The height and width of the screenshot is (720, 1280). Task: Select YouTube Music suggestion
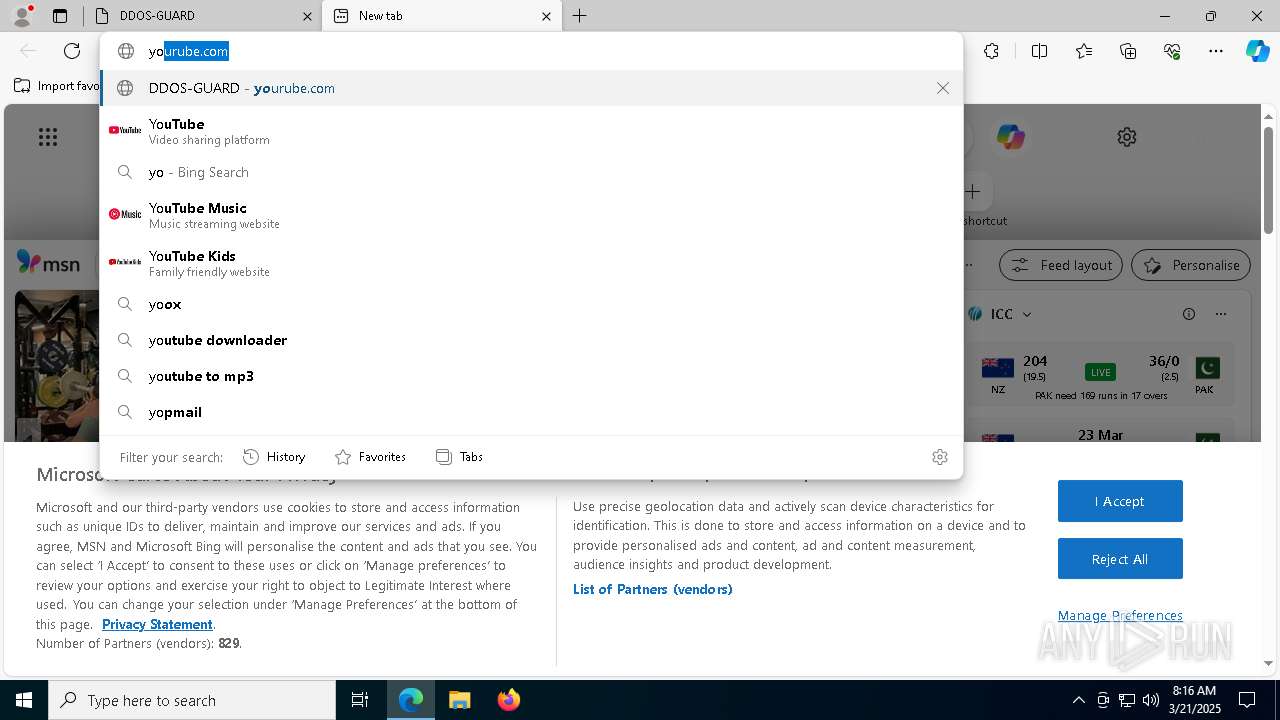tap(531, 215)
